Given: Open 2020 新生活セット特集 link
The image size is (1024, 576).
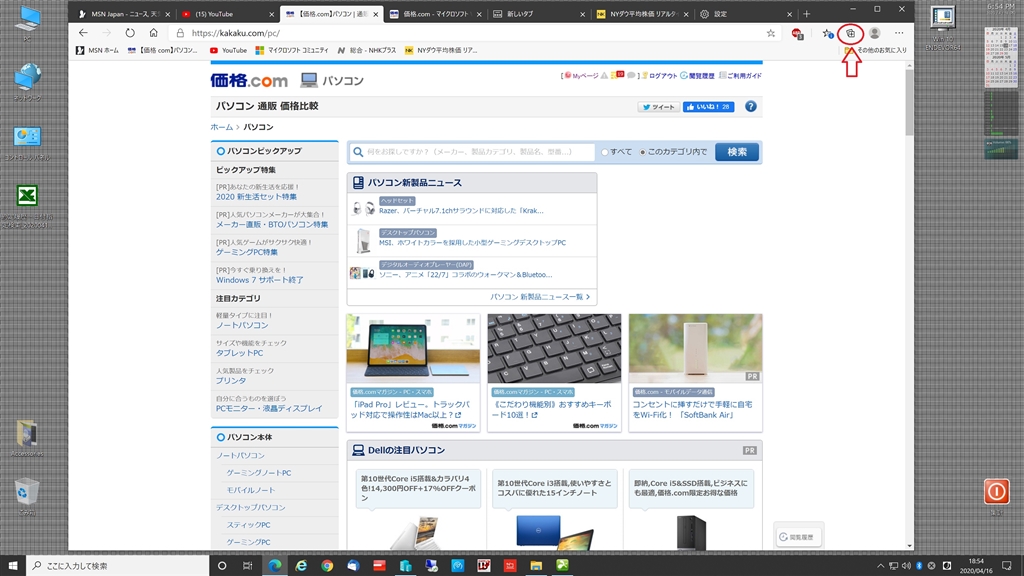Looking at the screenshot, I should tap(256, 197).
